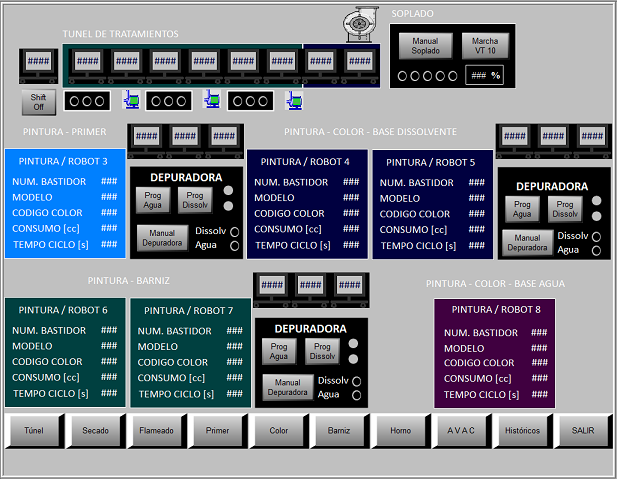Click the rightmost skid in Tunel de Tratamientos
The image size is (617, 479).
coord(359,61)
